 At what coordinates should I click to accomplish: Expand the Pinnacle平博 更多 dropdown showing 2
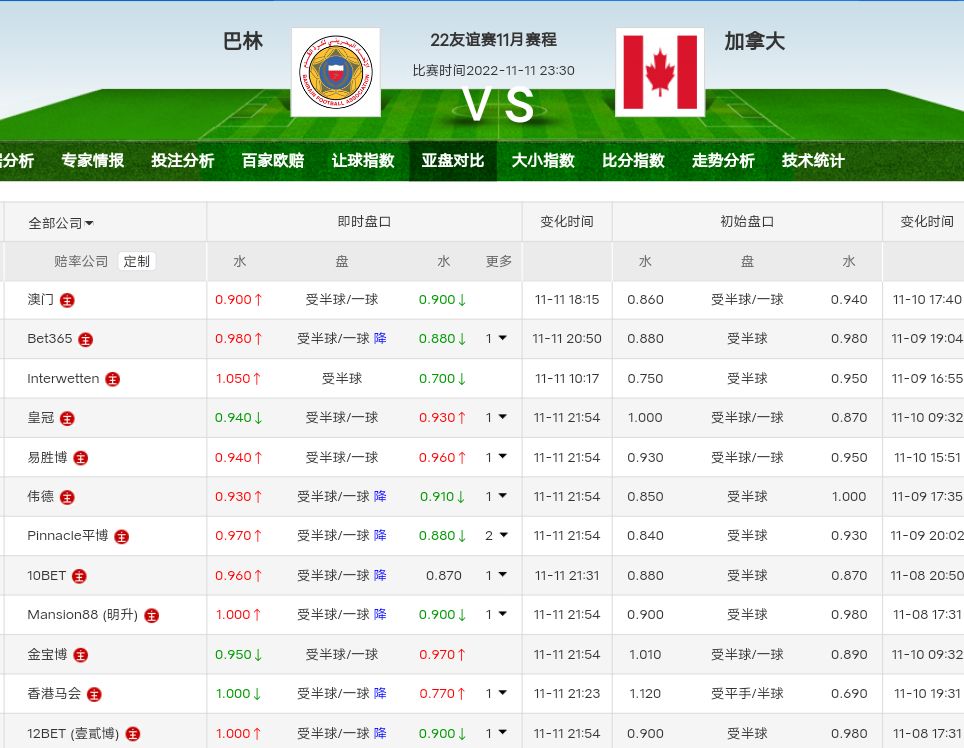tap(496, 536)
